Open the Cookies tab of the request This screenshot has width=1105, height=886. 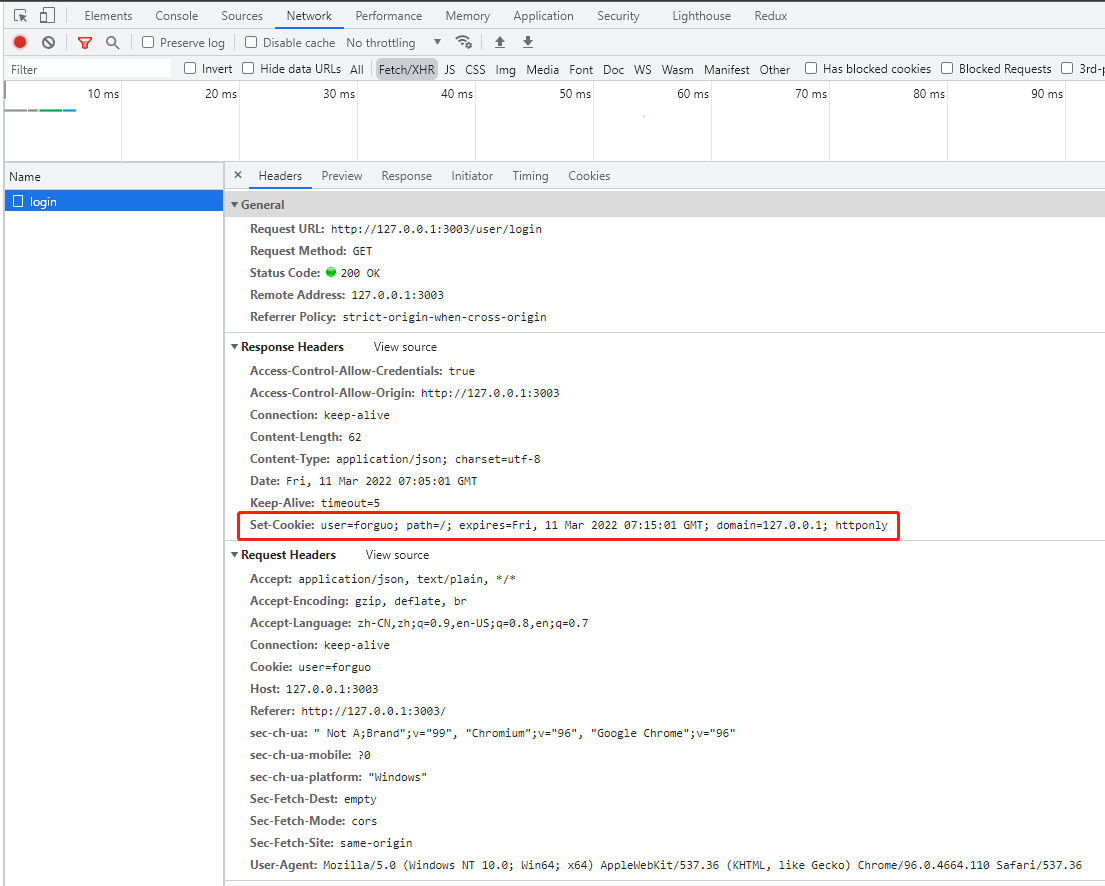click(x=589, y=176)
